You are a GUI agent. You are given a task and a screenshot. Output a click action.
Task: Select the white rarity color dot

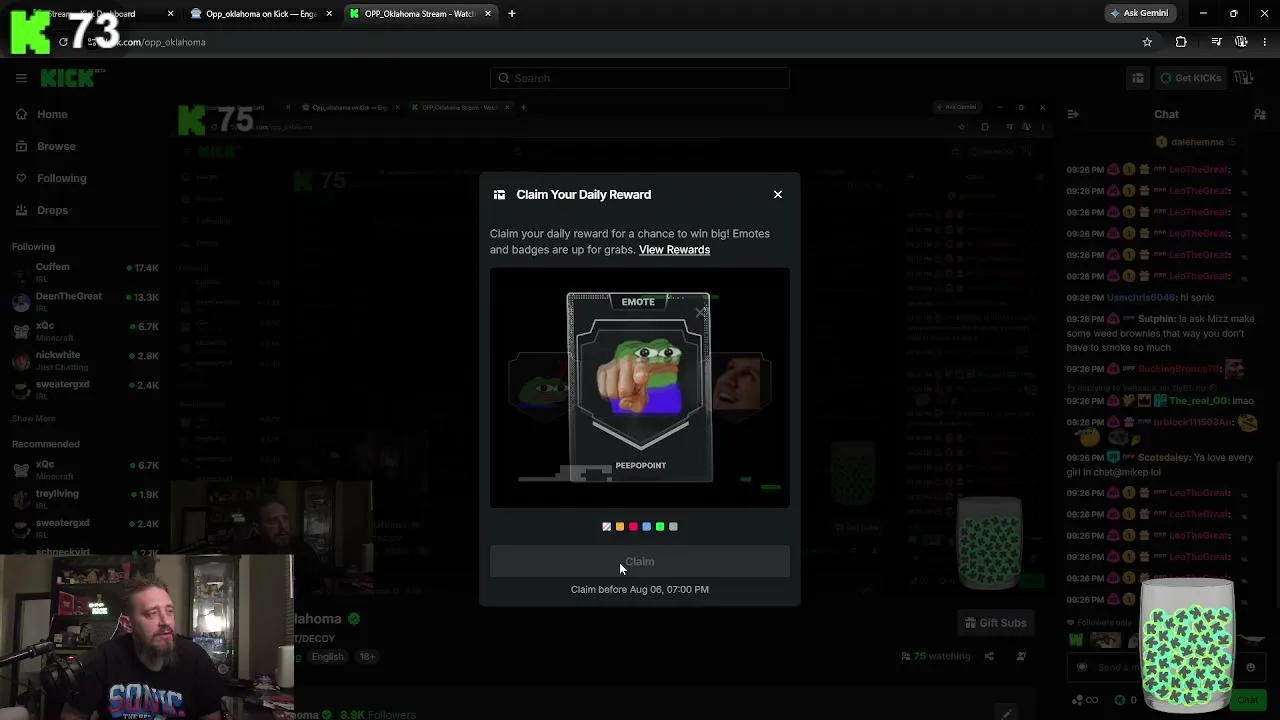606,527
